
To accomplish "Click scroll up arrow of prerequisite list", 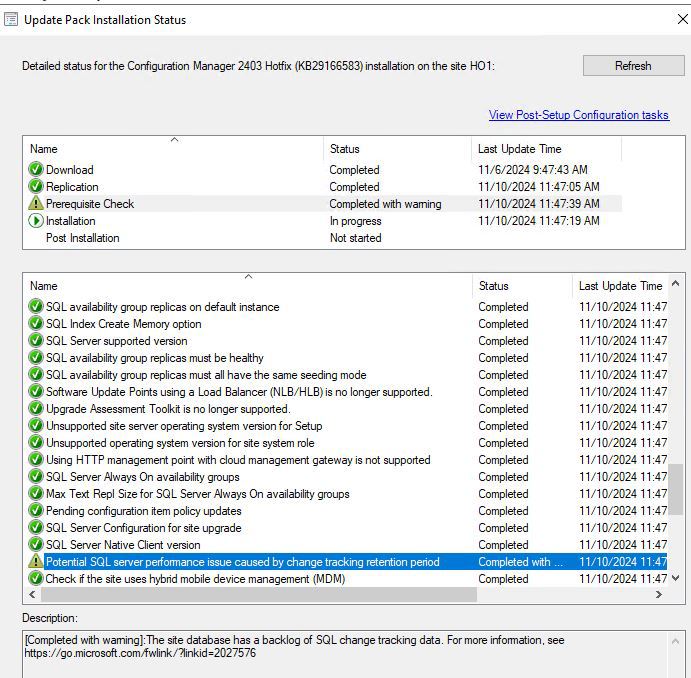I will [x=676, y=284].
